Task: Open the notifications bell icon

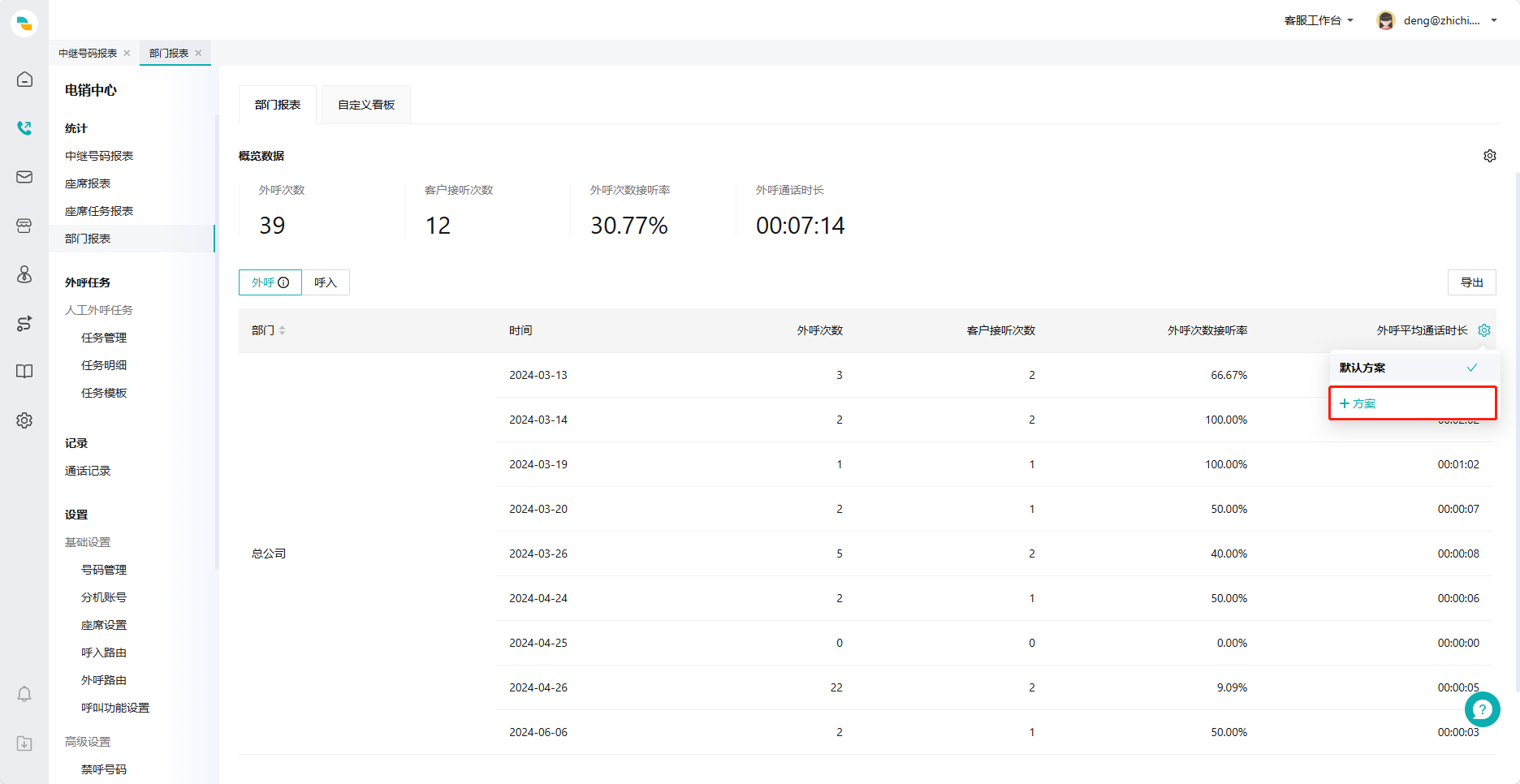Action: pos(24,695)
